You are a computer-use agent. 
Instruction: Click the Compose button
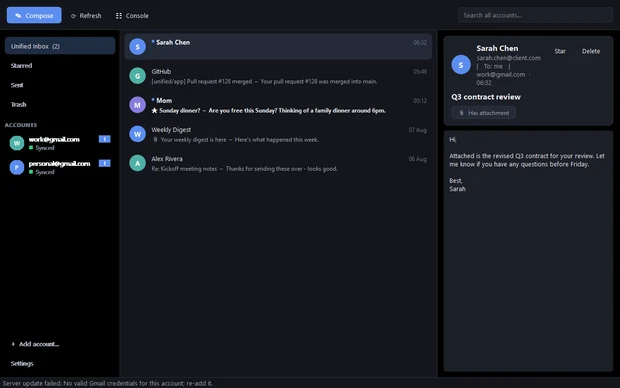pos(34,15)
